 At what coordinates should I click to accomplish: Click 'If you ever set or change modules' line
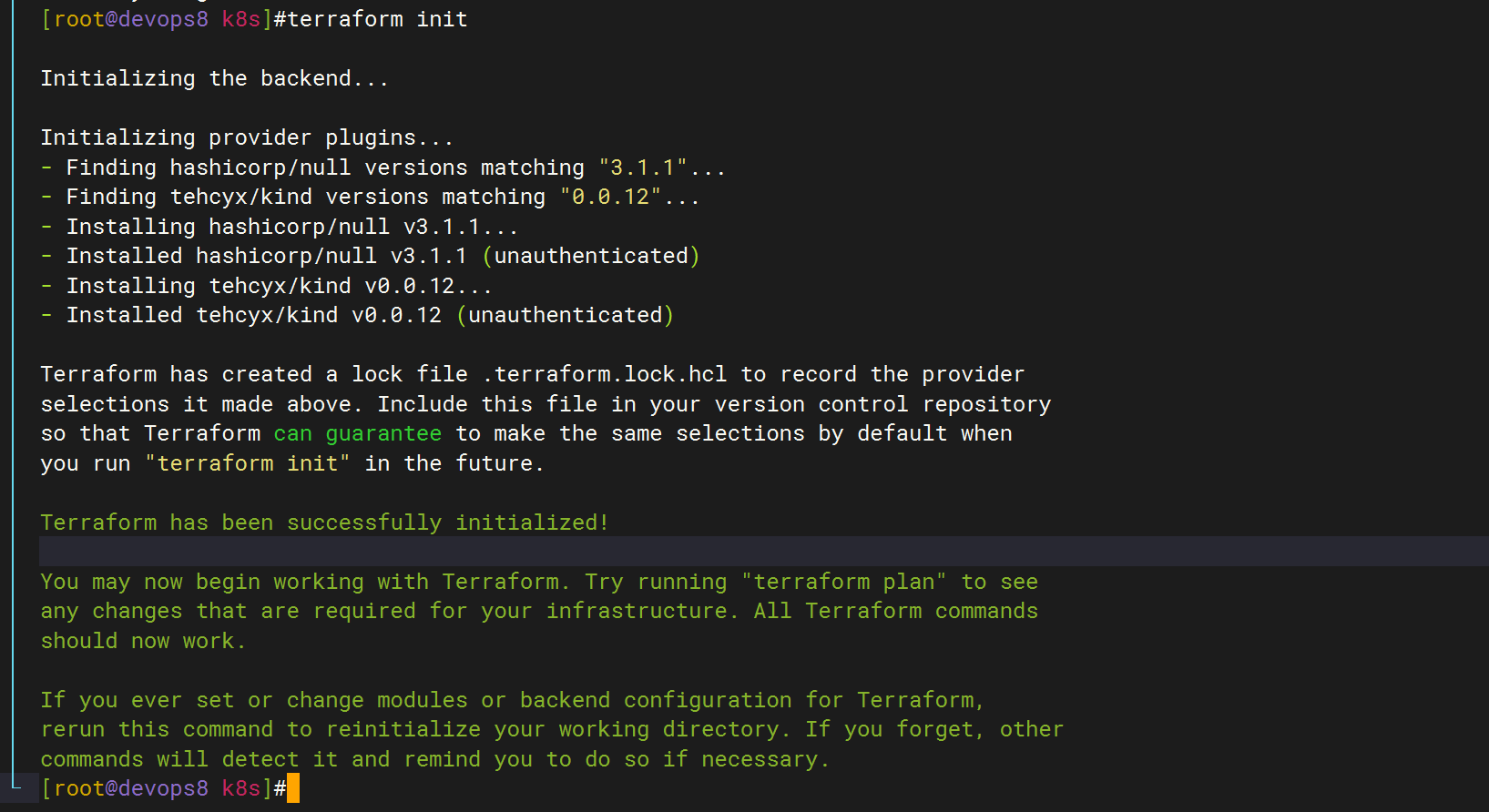coord(514,700)
